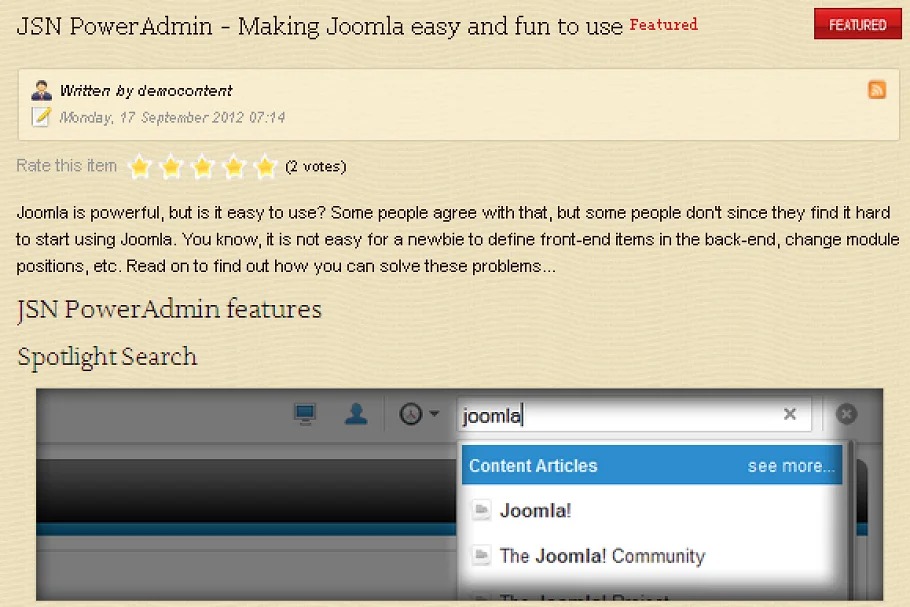
Task: Click the search results scrollbar
Action: pyautogui.click(x=851, y=520)
